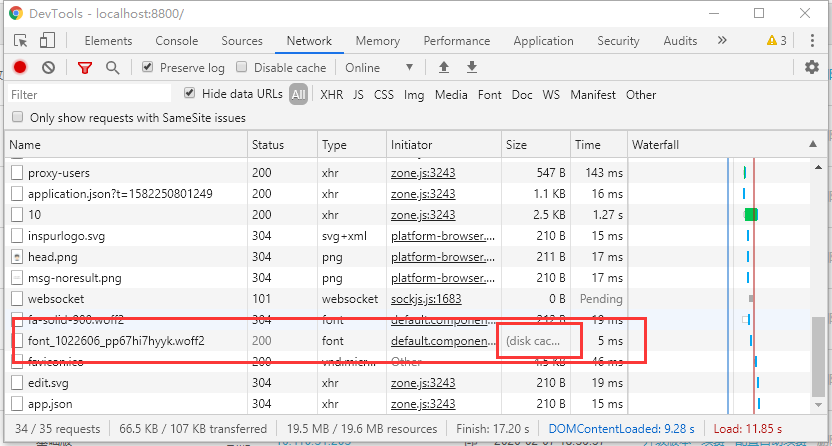Viewport: 832px width, 446px height.
Task: Open the Memory tab
Action: point(378,41)
